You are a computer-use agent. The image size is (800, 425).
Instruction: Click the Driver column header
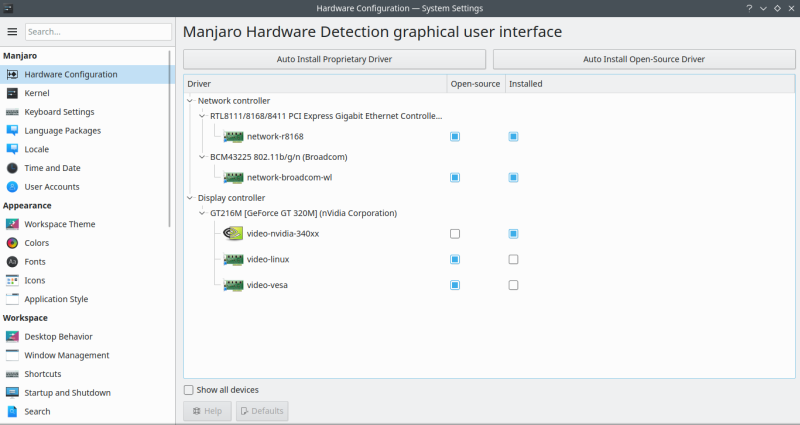[315, 84]
